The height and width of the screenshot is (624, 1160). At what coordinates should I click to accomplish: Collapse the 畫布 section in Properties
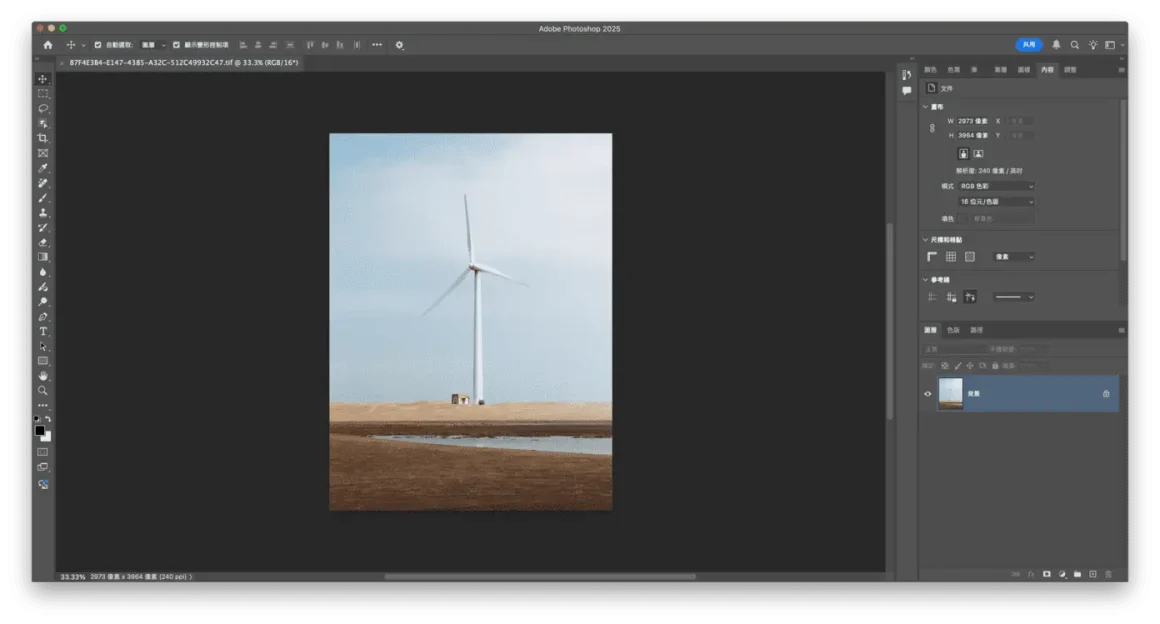[926, 107]
